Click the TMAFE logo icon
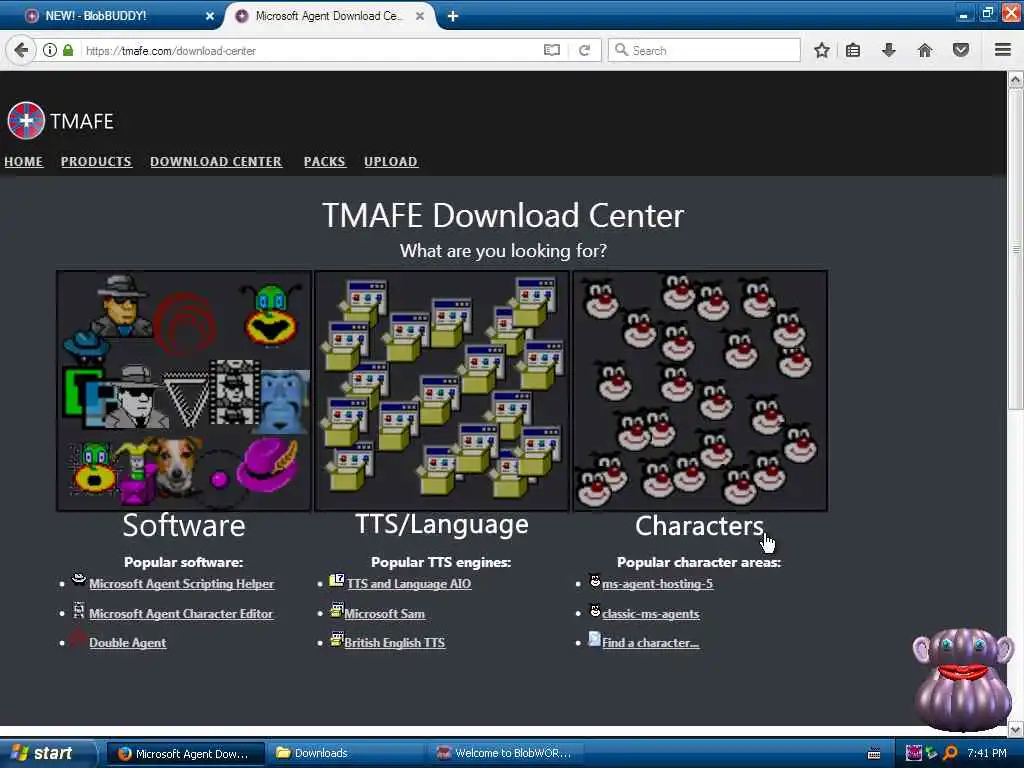The image size is (1024, 768). click(26, 121)
